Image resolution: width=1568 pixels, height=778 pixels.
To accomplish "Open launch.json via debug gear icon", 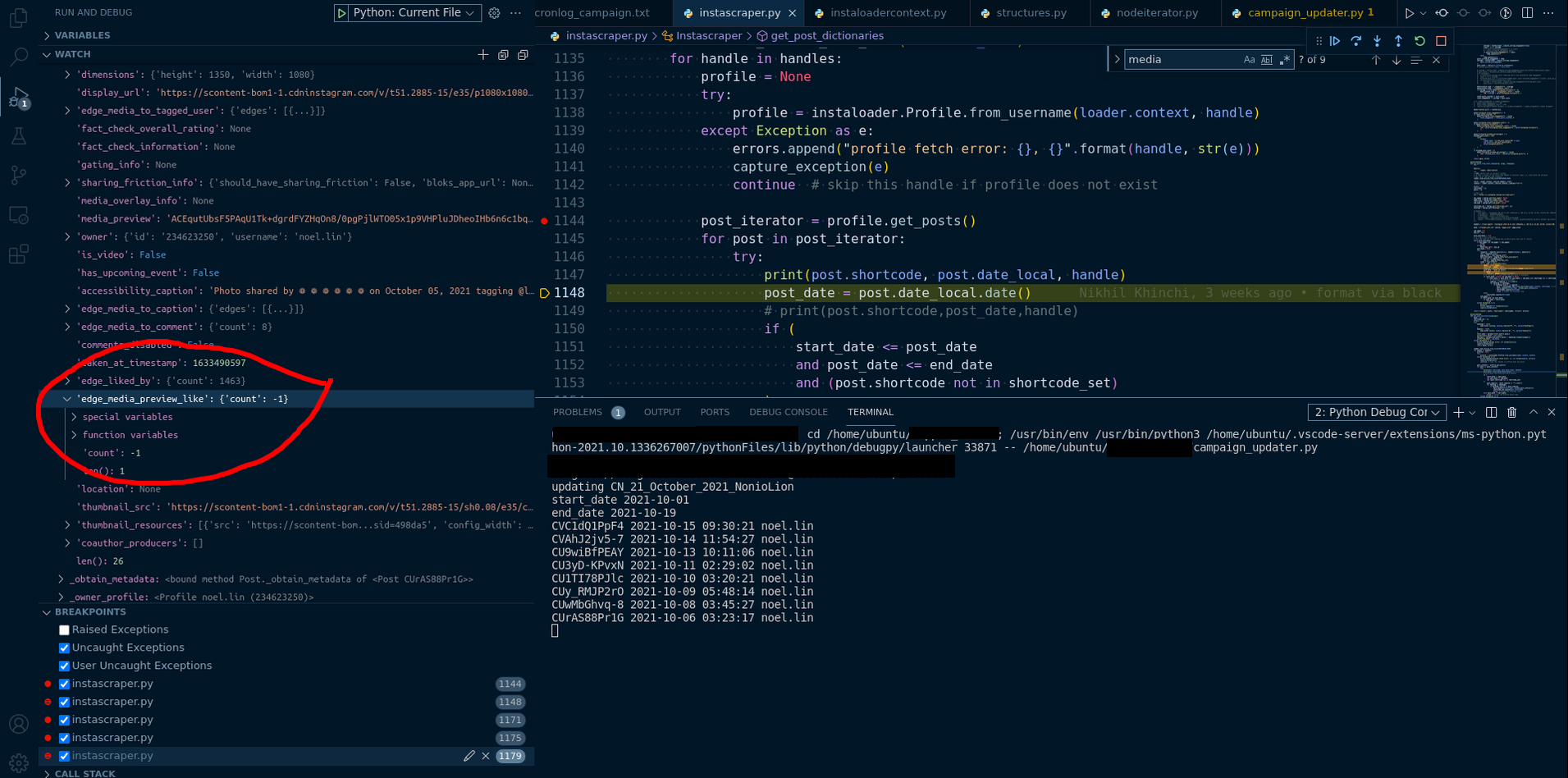I will point(494,13).
